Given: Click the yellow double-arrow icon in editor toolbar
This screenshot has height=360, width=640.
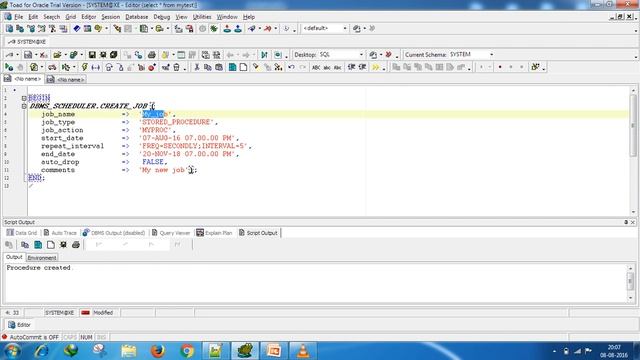Looking at the screenshot, I should tap(376, 67).
